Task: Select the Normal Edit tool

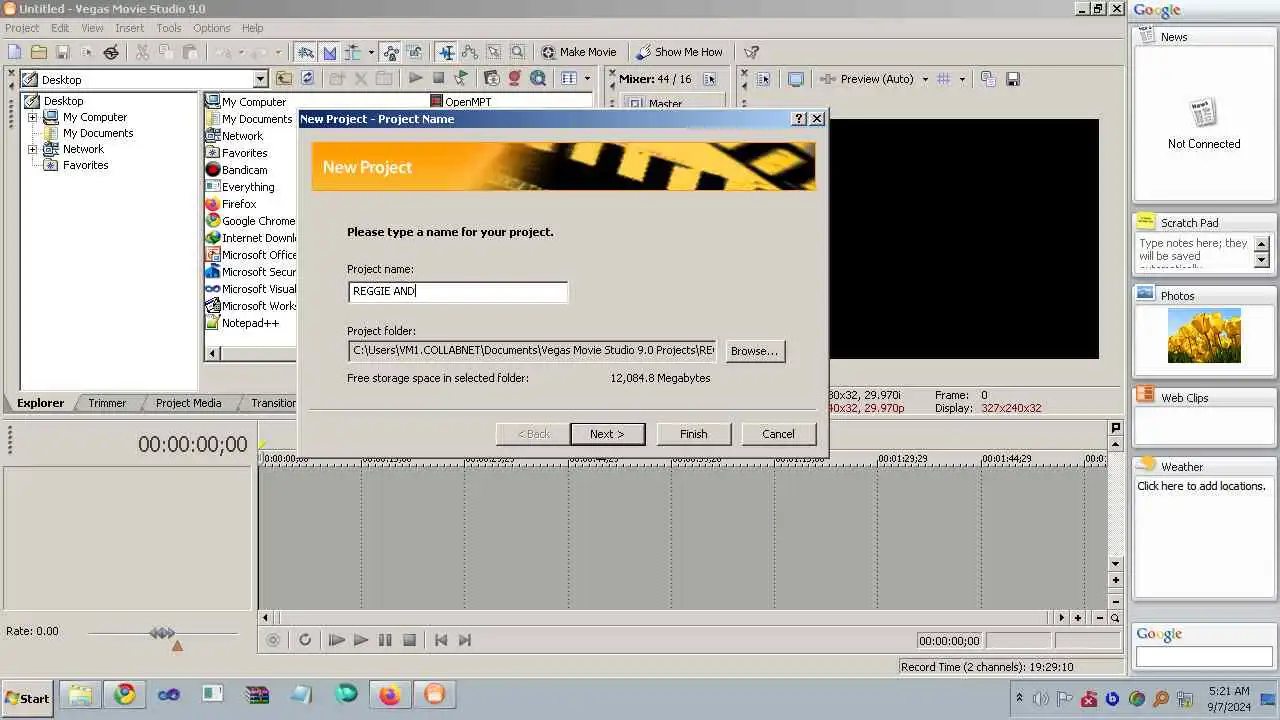Action: click(446, 52)
